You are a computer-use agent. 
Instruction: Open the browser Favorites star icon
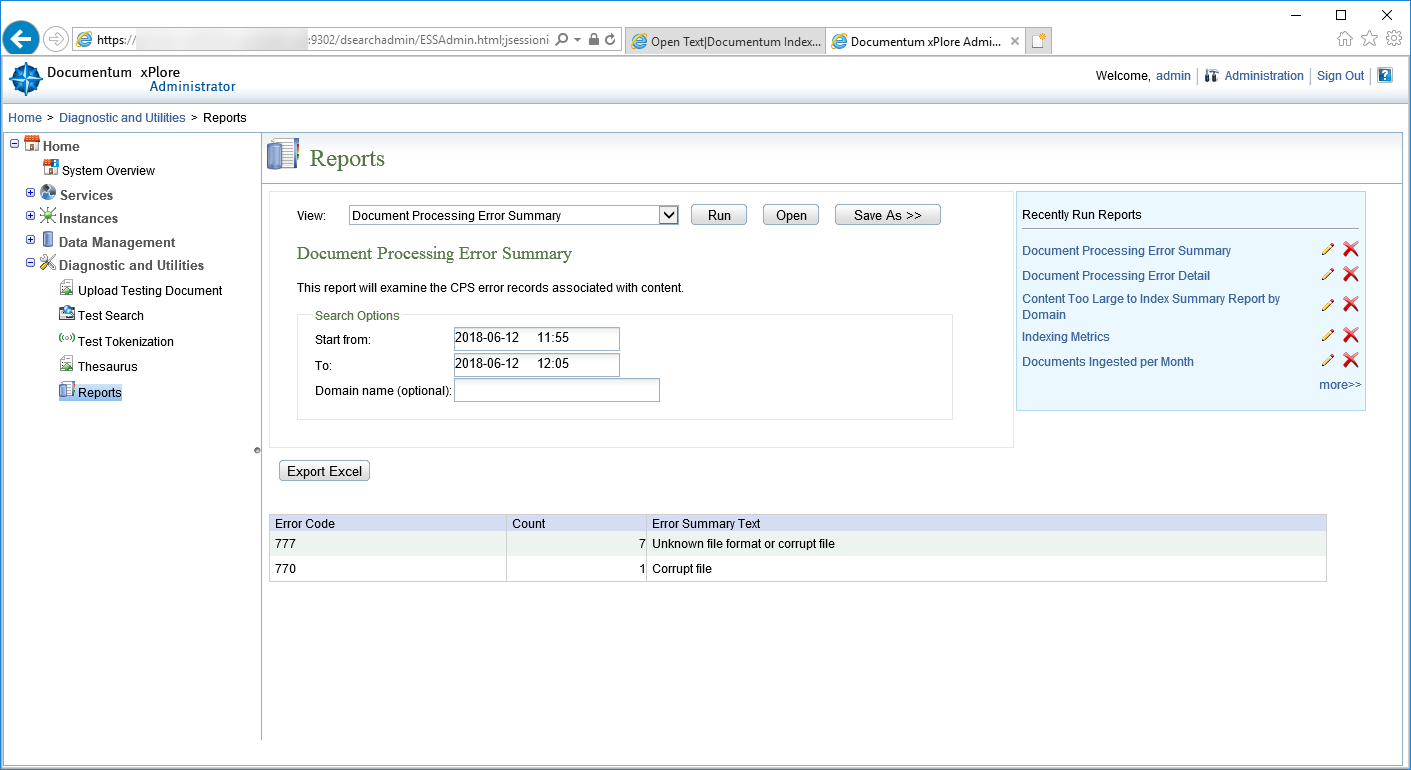point(1369,38)
